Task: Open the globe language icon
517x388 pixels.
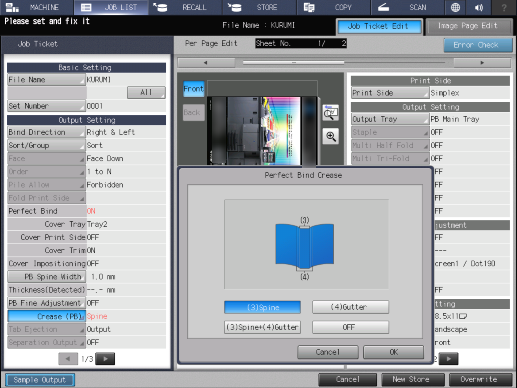Action: [x=455, y=7]
